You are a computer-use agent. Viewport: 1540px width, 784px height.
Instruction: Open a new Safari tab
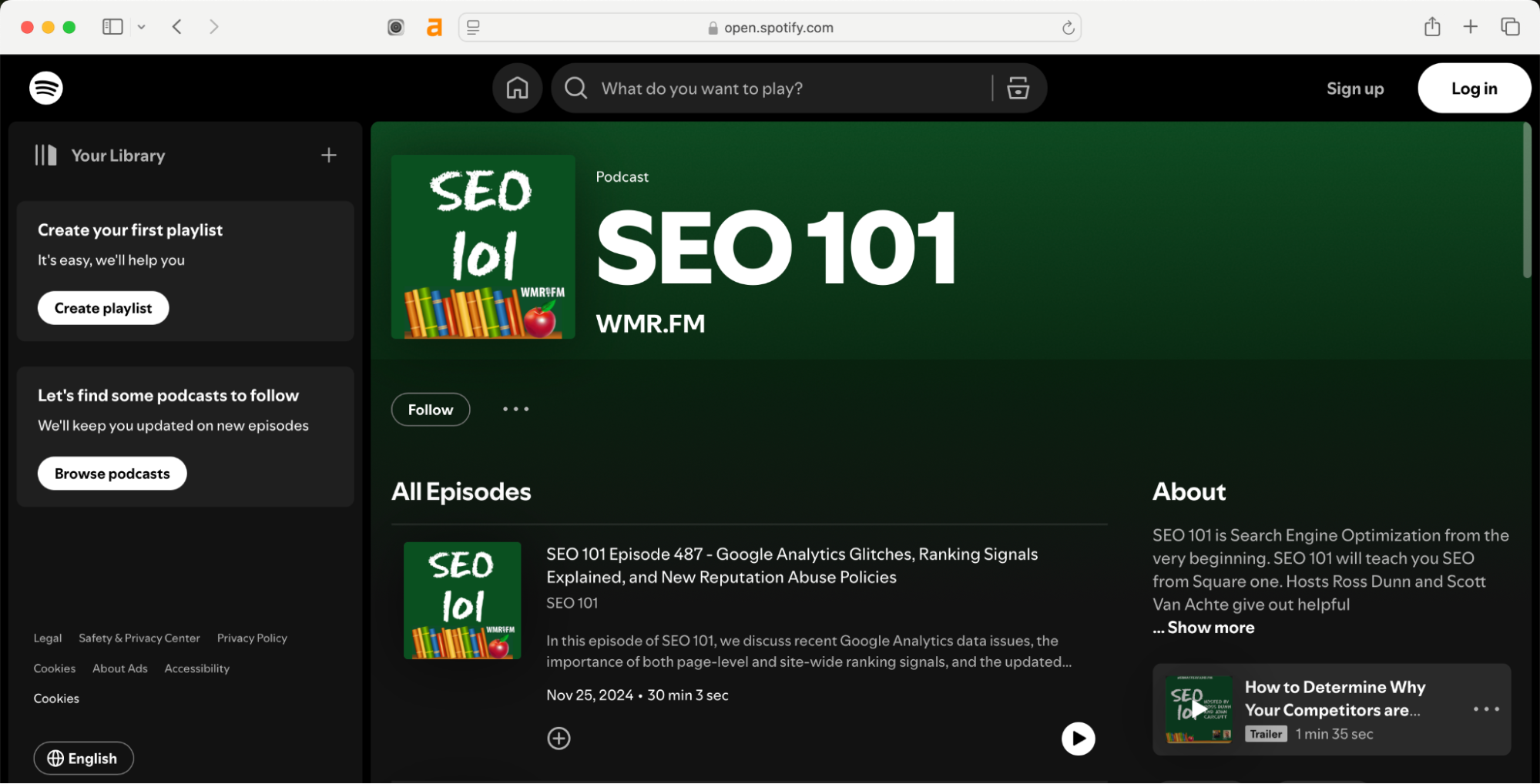click(1471, 27)
